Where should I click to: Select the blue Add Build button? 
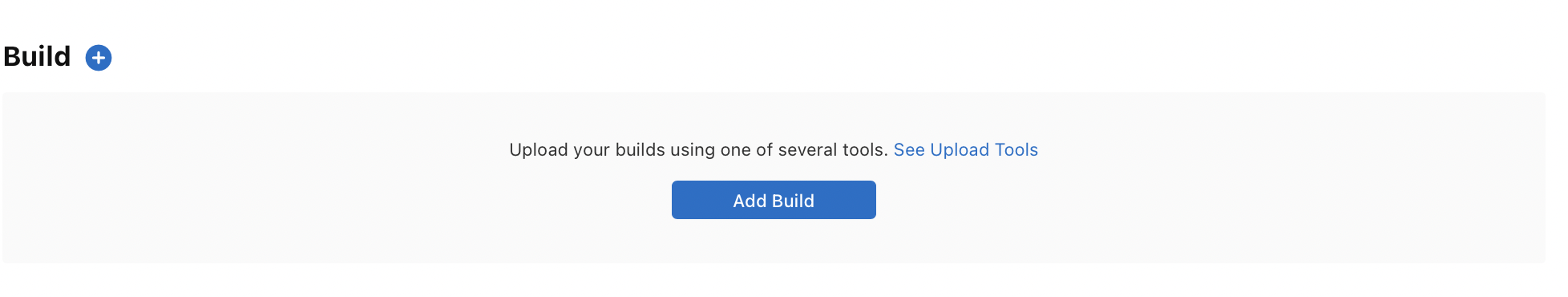pyautogui.click(x=774, y=200)
